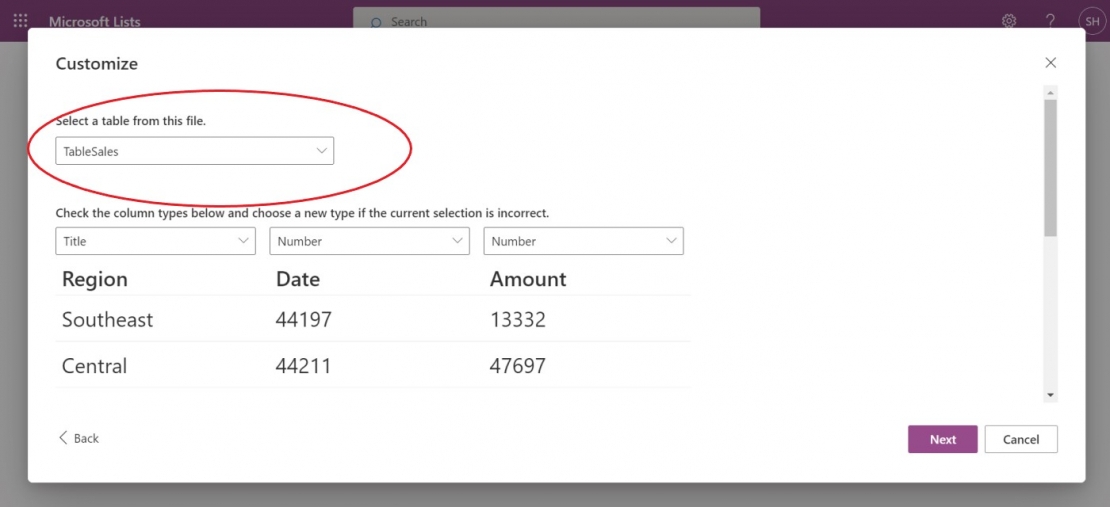Select the Southeast region cell
Screen dimensions: 1110x507
pos(108,320)
